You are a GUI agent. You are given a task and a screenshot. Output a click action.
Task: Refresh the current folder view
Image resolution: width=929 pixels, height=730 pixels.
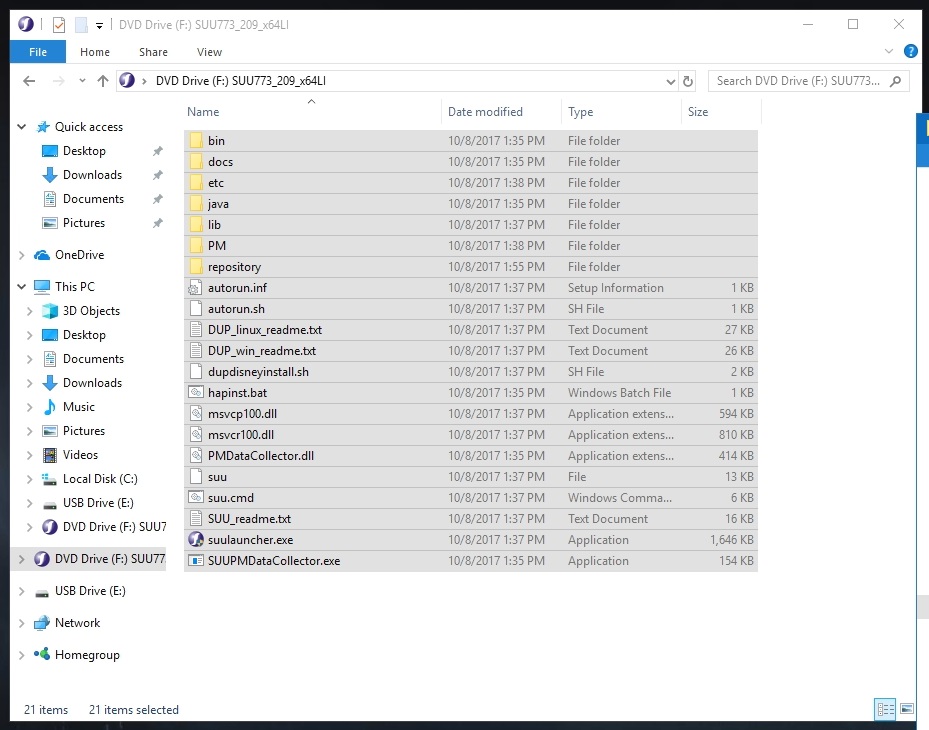point(688,82)
